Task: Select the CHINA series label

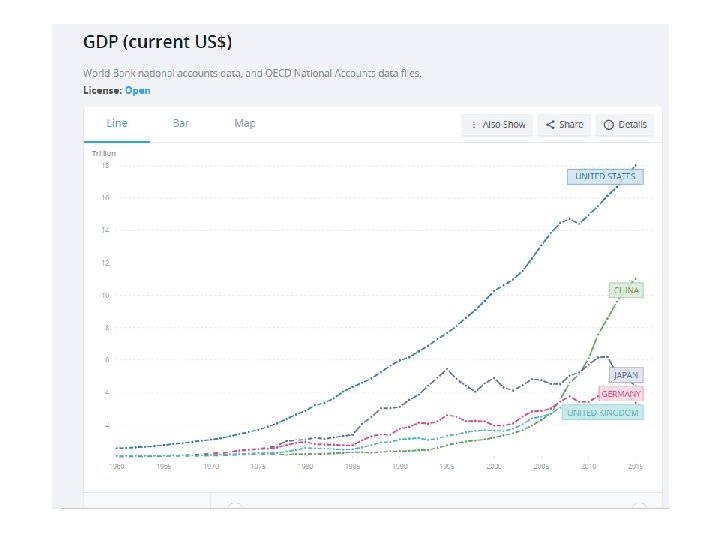Action: click(x=627, y=290)
